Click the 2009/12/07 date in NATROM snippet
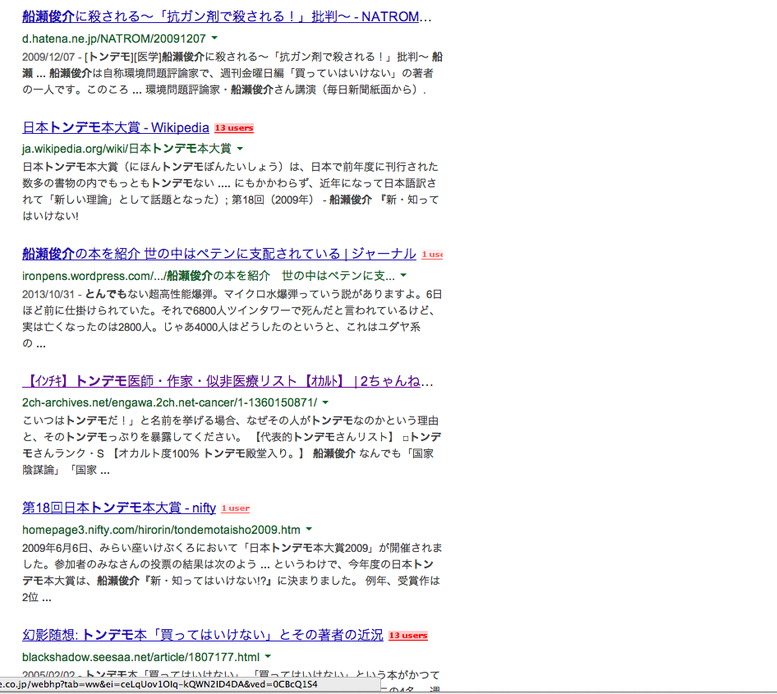This screenshot has height=694, width=777. point(48,57)
